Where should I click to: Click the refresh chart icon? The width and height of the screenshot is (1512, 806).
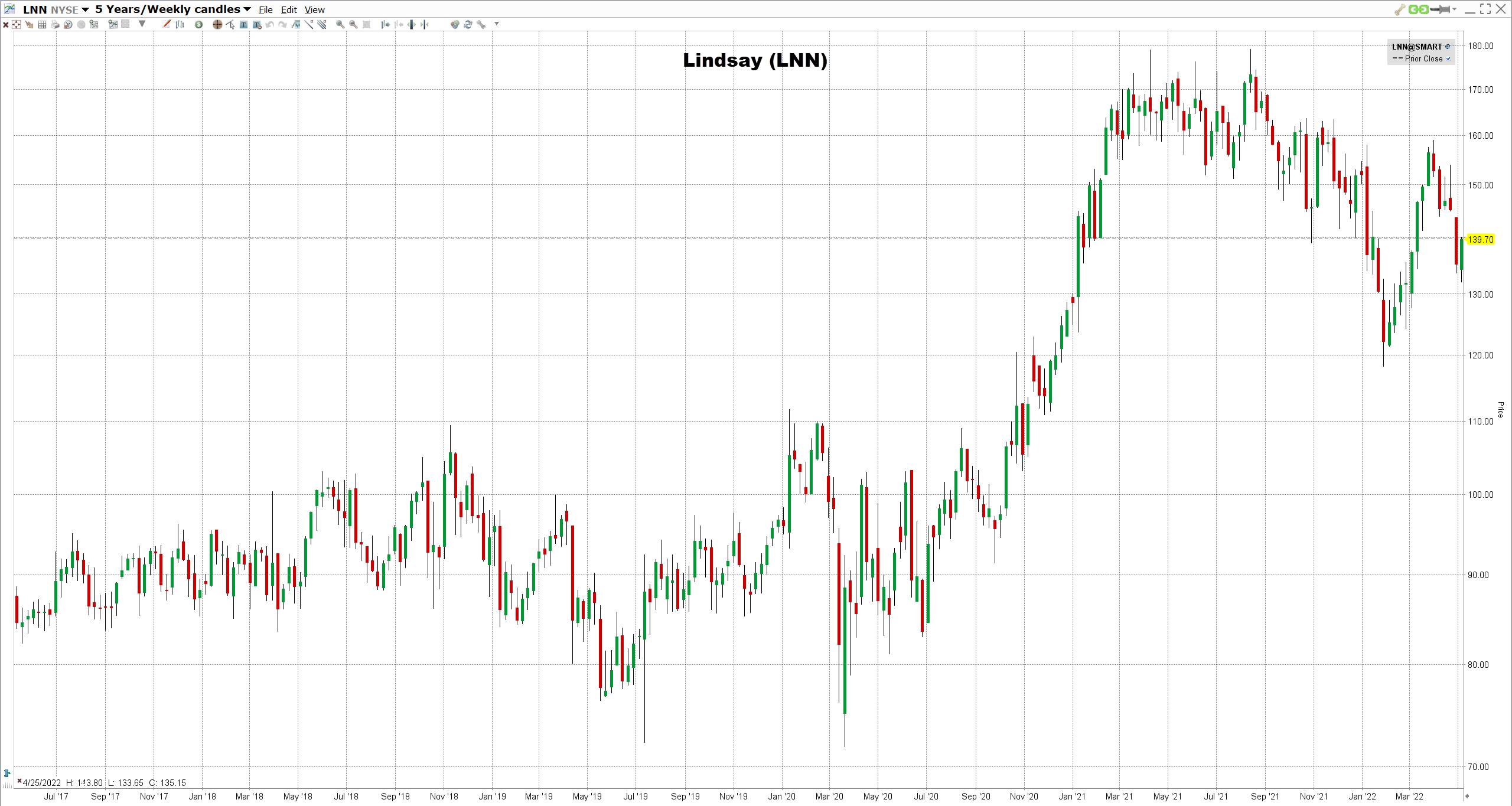pos(468,24)
